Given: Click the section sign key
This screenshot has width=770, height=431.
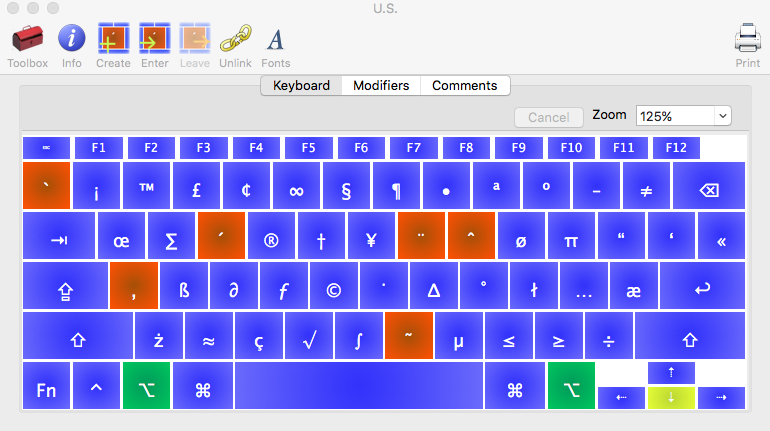Looking at the screenshot, I should (346, 186).
